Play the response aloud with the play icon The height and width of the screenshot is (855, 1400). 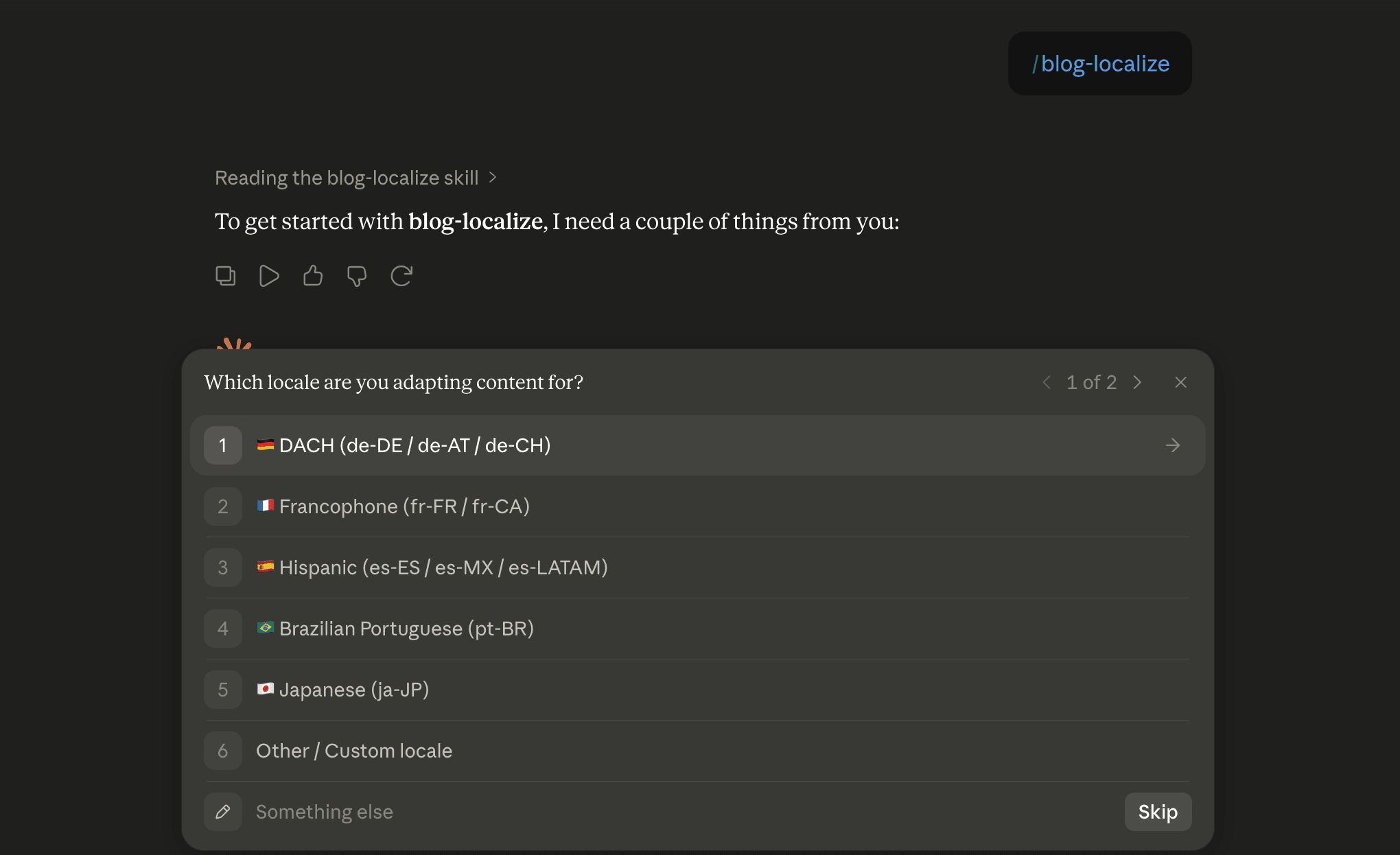pyautogui.click(x=269, y=276)
